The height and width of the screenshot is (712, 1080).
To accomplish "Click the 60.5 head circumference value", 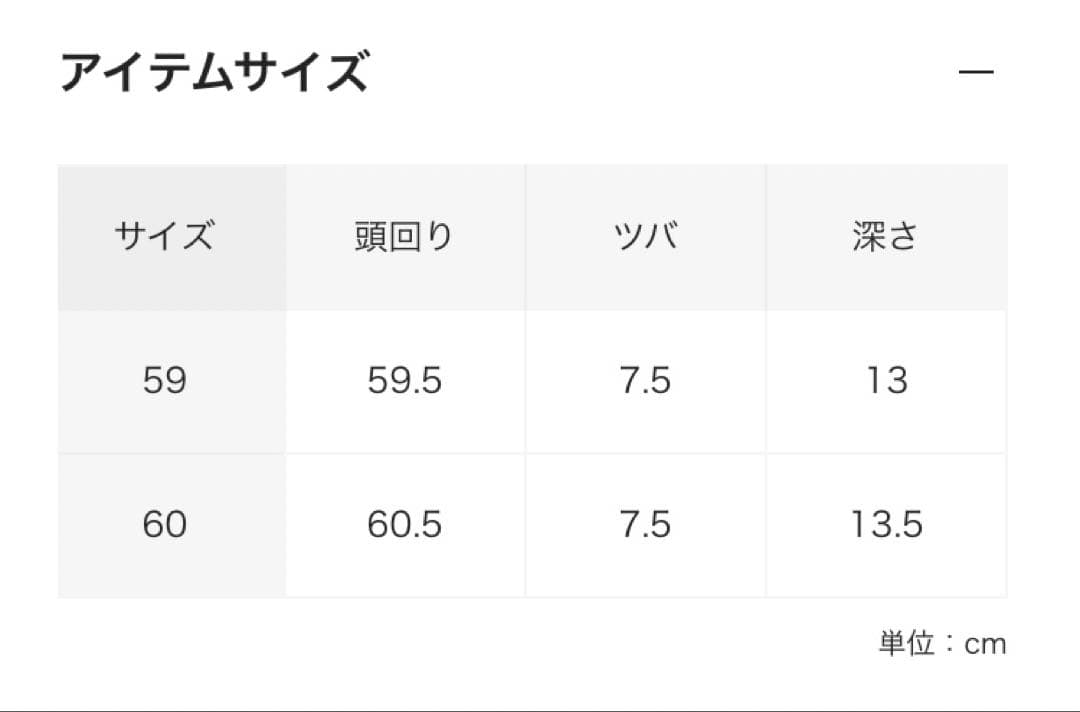I will coord(404,525).
